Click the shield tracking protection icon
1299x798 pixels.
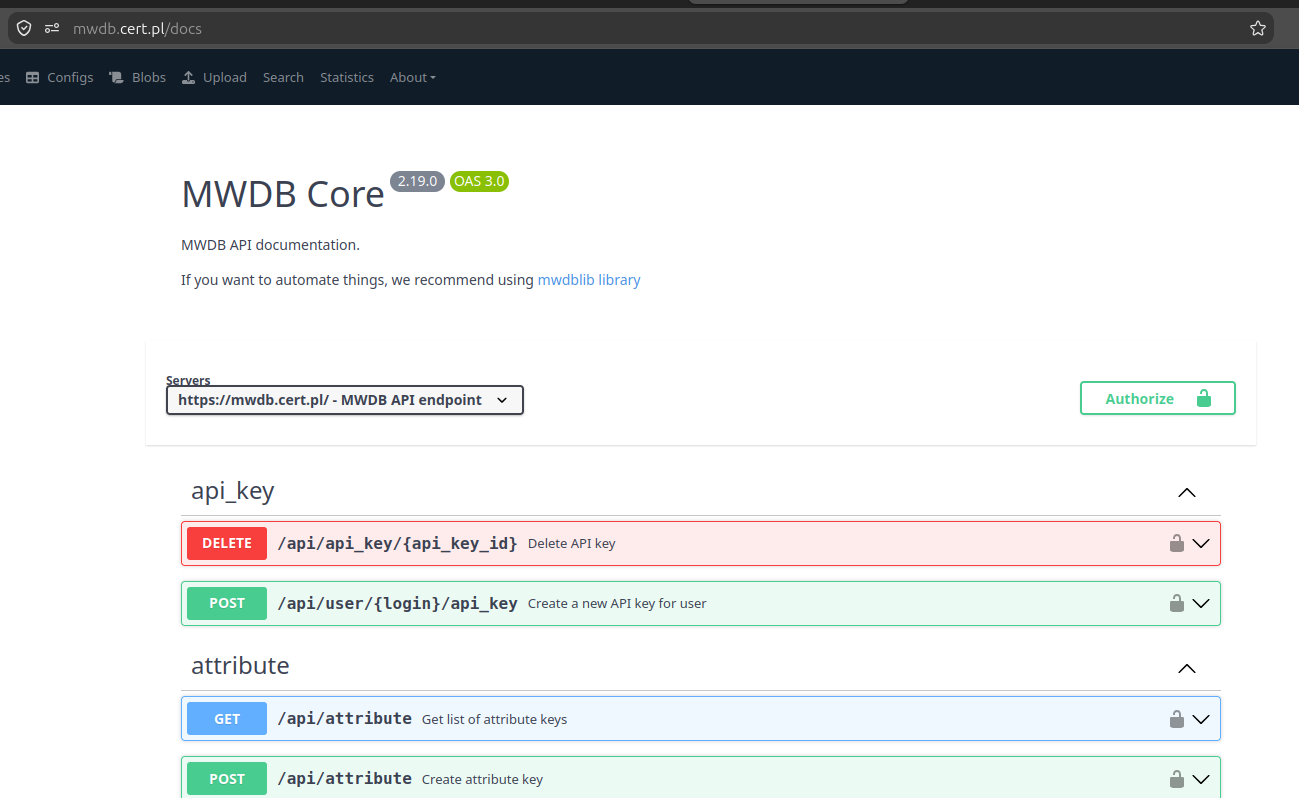24,28
